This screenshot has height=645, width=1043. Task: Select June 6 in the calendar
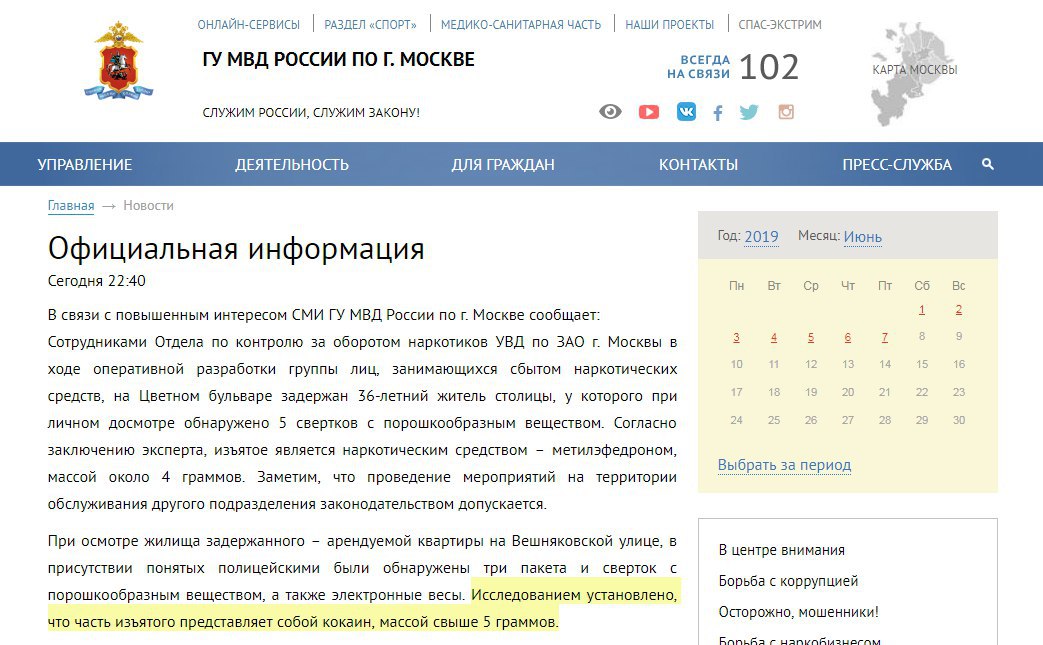[847, 337]
